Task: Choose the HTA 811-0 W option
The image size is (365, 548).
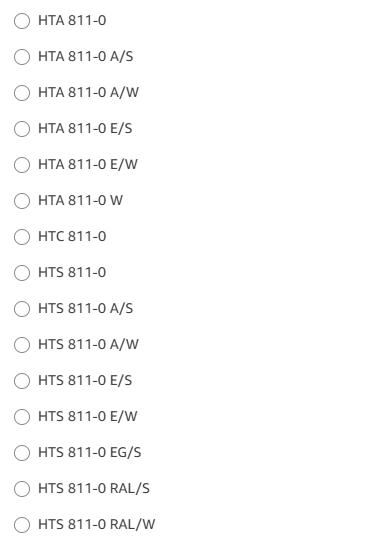Action: click(x=22, y=201)
